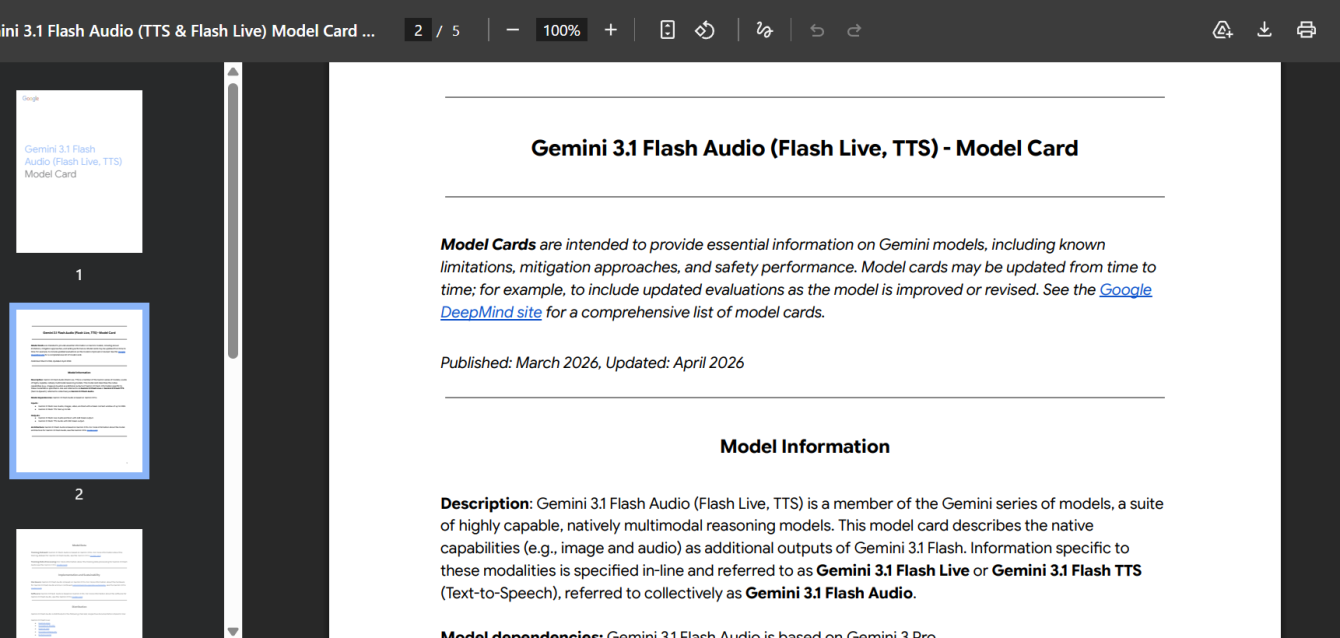This screenshot has height=638, width=1340.
Task: Click the Model Information heading
Action: (805, 446)
